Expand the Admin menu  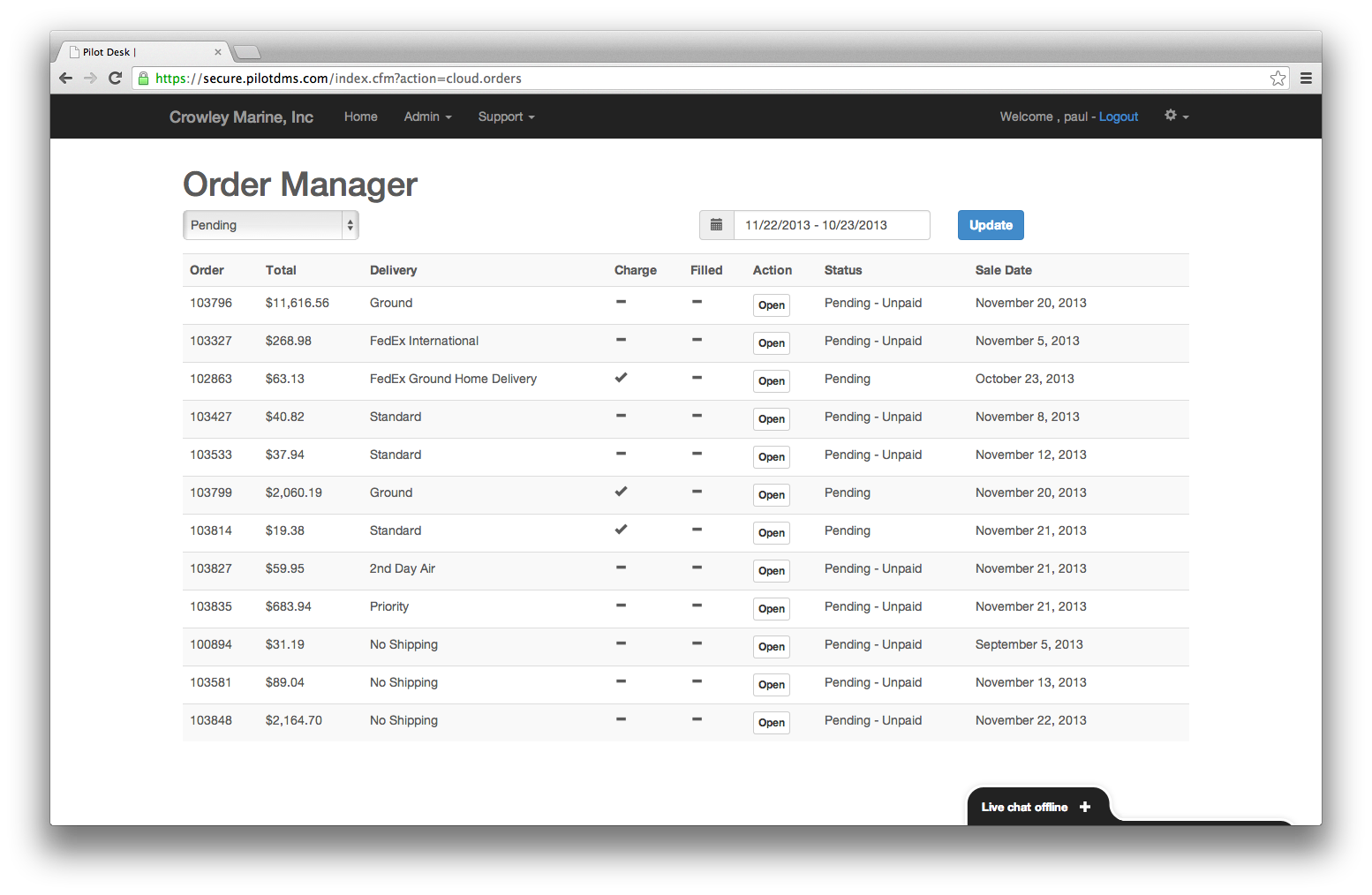click(x=427, y=117)
